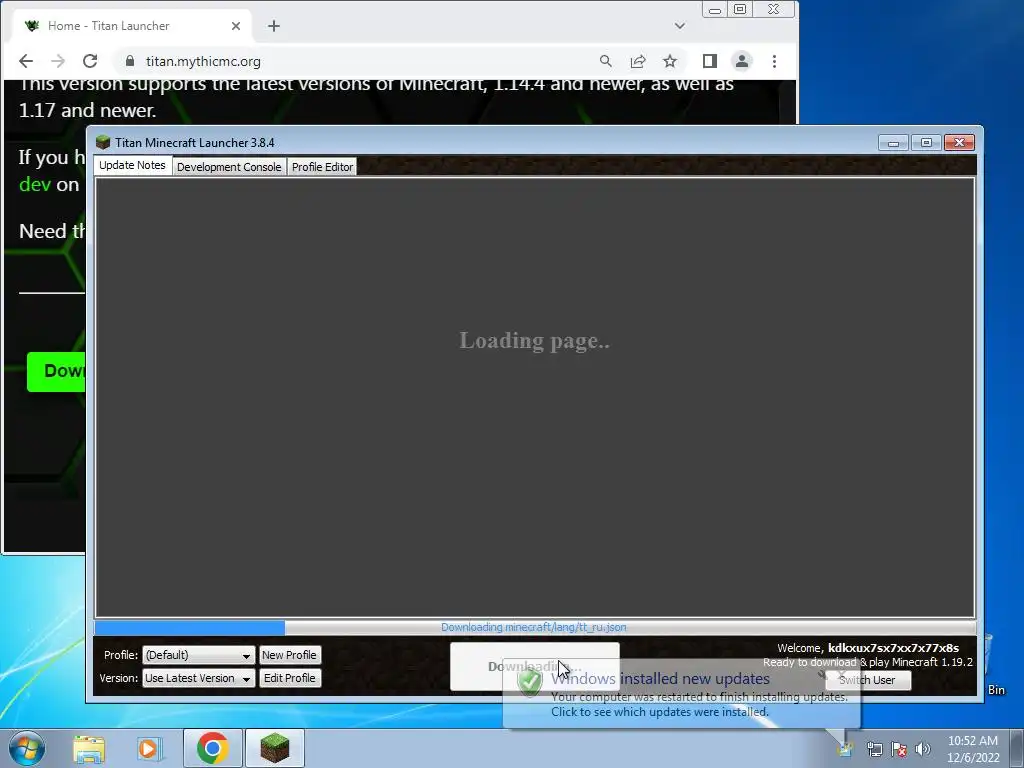This screenshot has height=768, width=1024.
Task: Switch to the Update Notes tab
Action: click(133, 165)
